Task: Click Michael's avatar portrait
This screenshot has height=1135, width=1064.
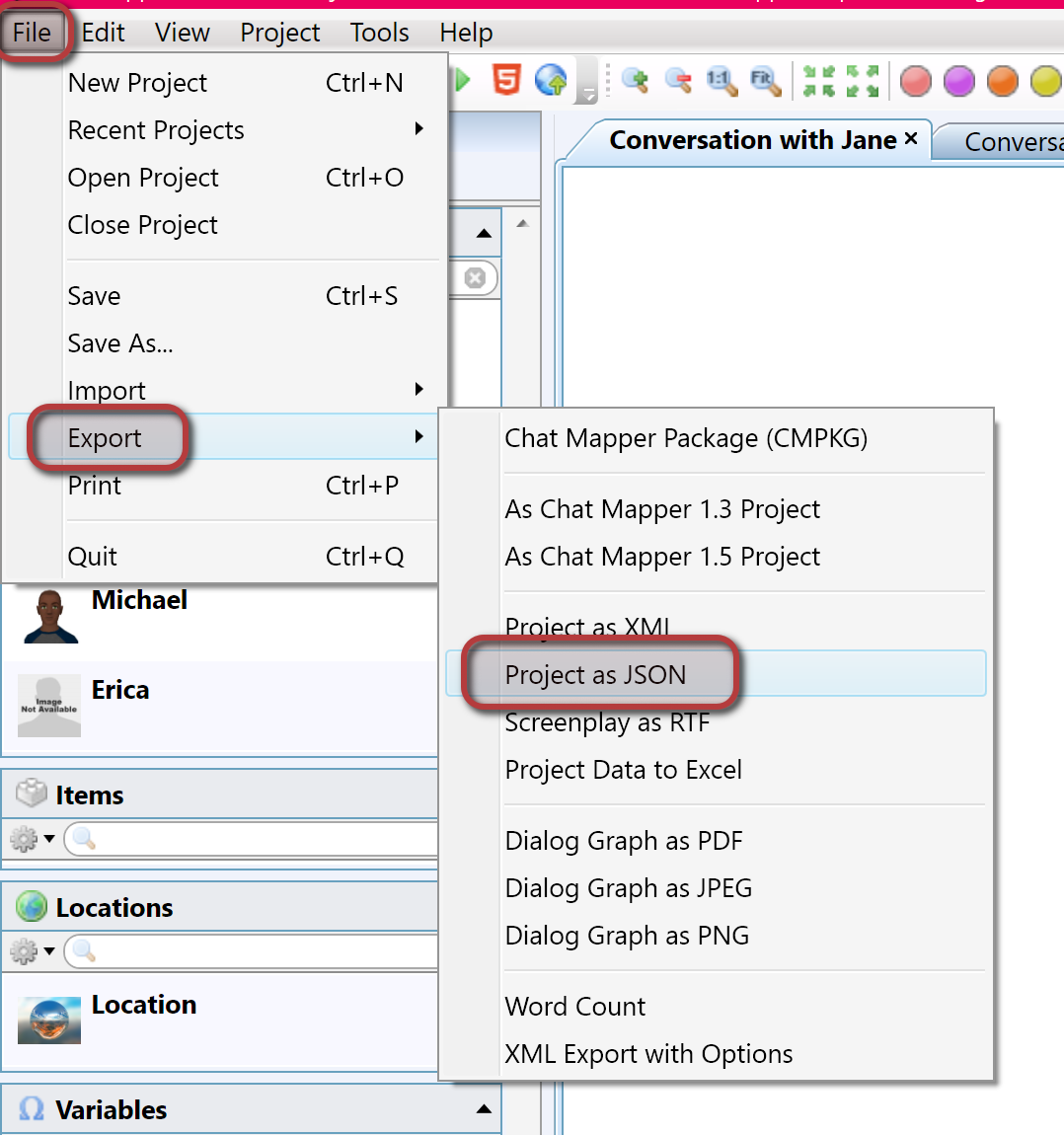Action: [x=50, y=617]
